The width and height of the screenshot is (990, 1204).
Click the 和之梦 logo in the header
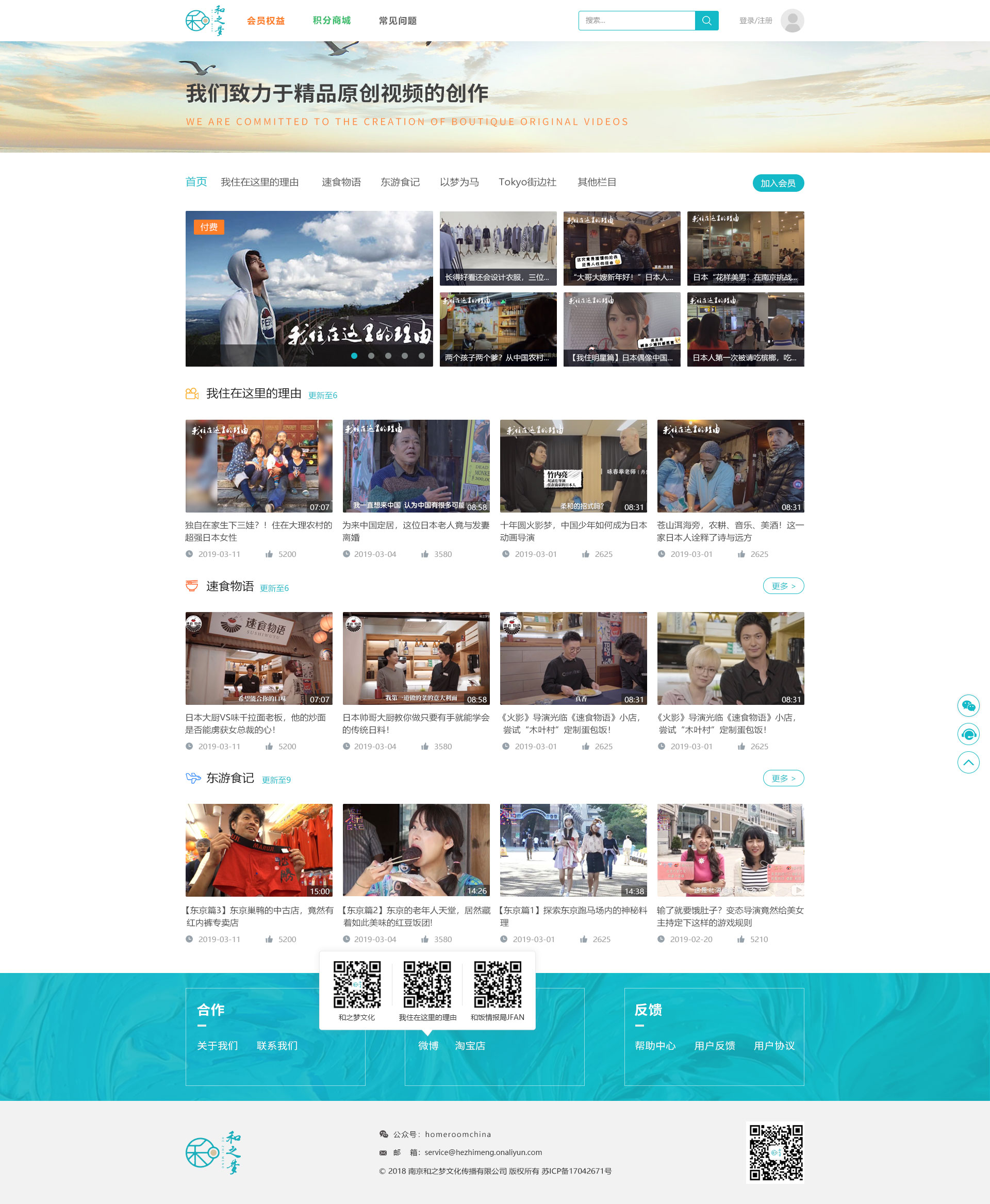coord(205,21)
